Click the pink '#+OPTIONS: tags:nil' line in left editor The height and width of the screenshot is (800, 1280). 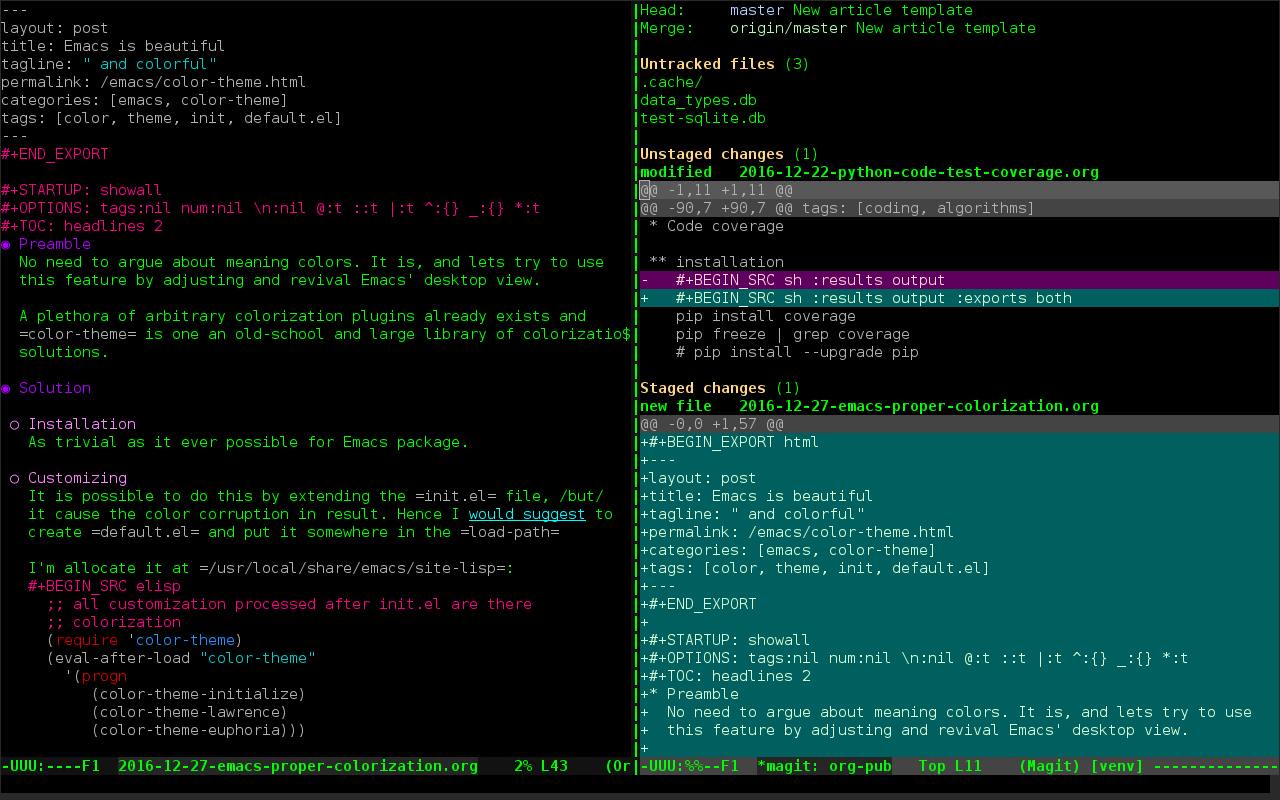[x=271, y=208]
